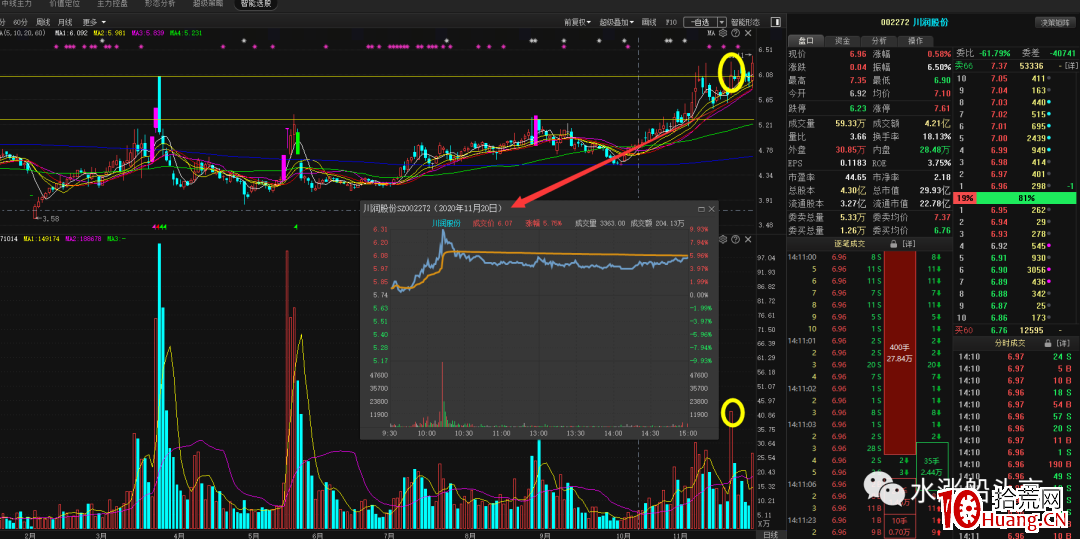Click sell level 5 price 7.00
Viewport: 1080px width, 539px height.
coord(999,138)
